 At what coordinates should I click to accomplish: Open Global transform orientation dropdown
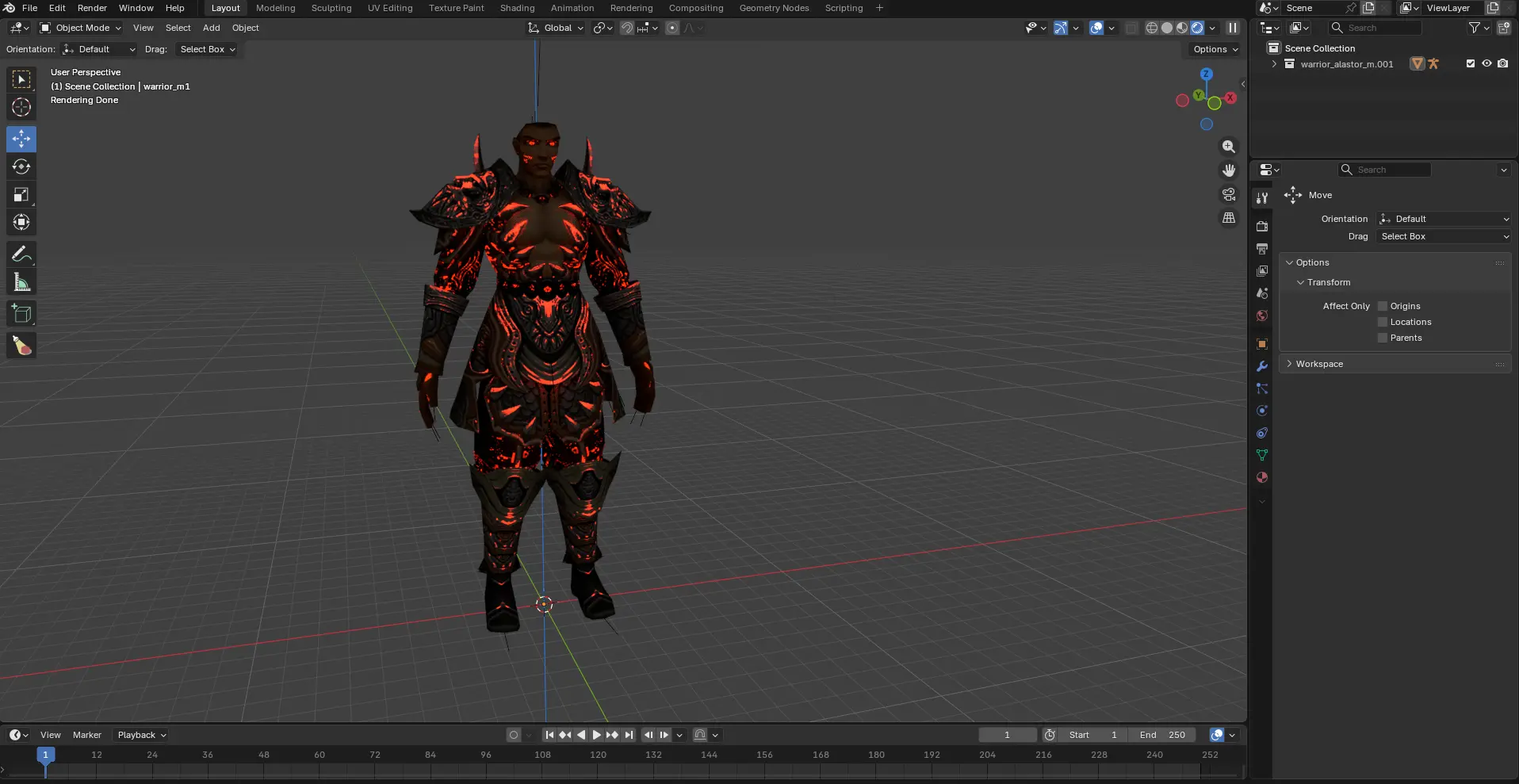click(556, 28)
